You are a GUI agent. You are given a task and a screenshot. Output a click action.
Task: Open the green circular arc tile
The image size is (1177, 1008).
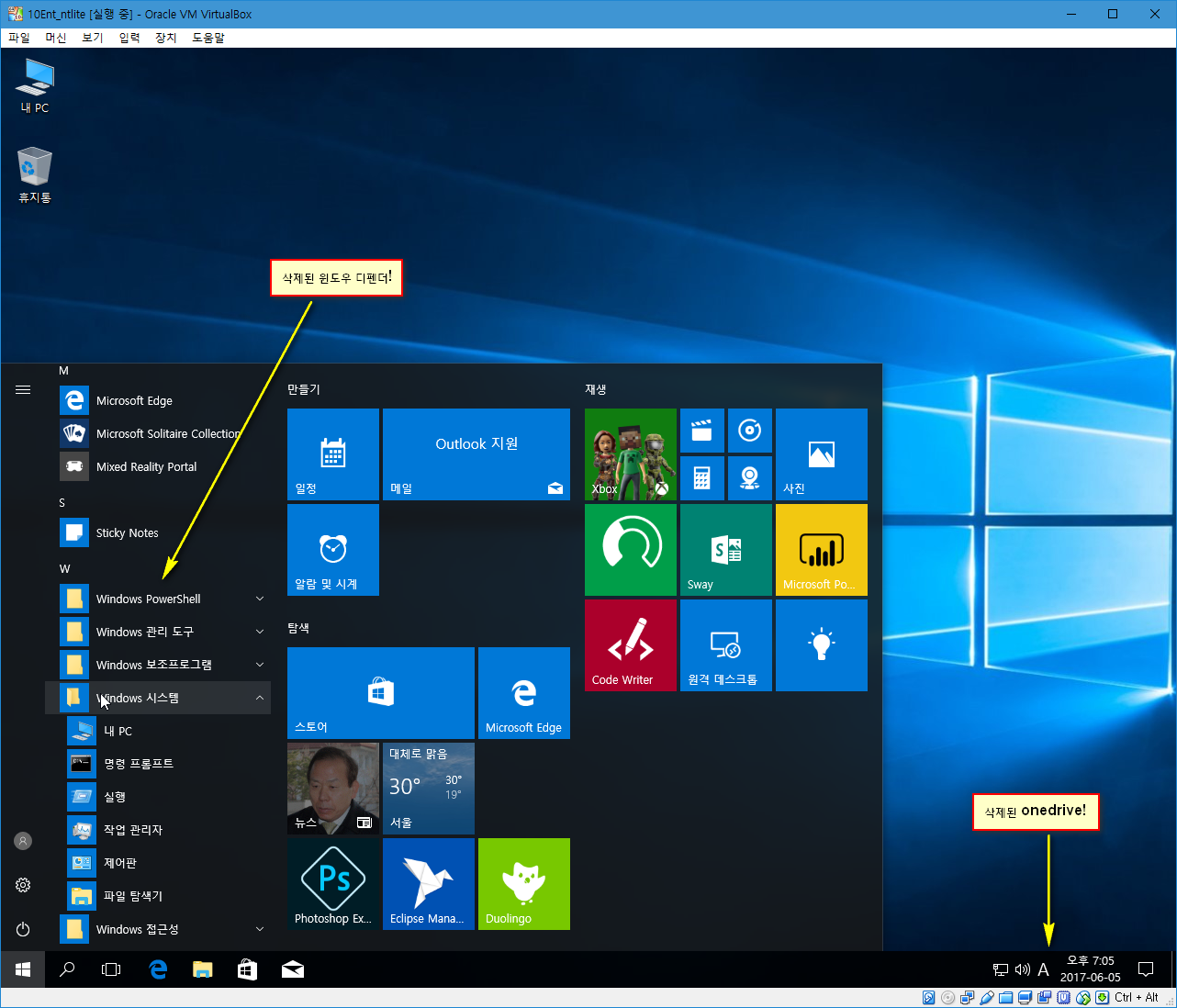[x=630, y=550]
